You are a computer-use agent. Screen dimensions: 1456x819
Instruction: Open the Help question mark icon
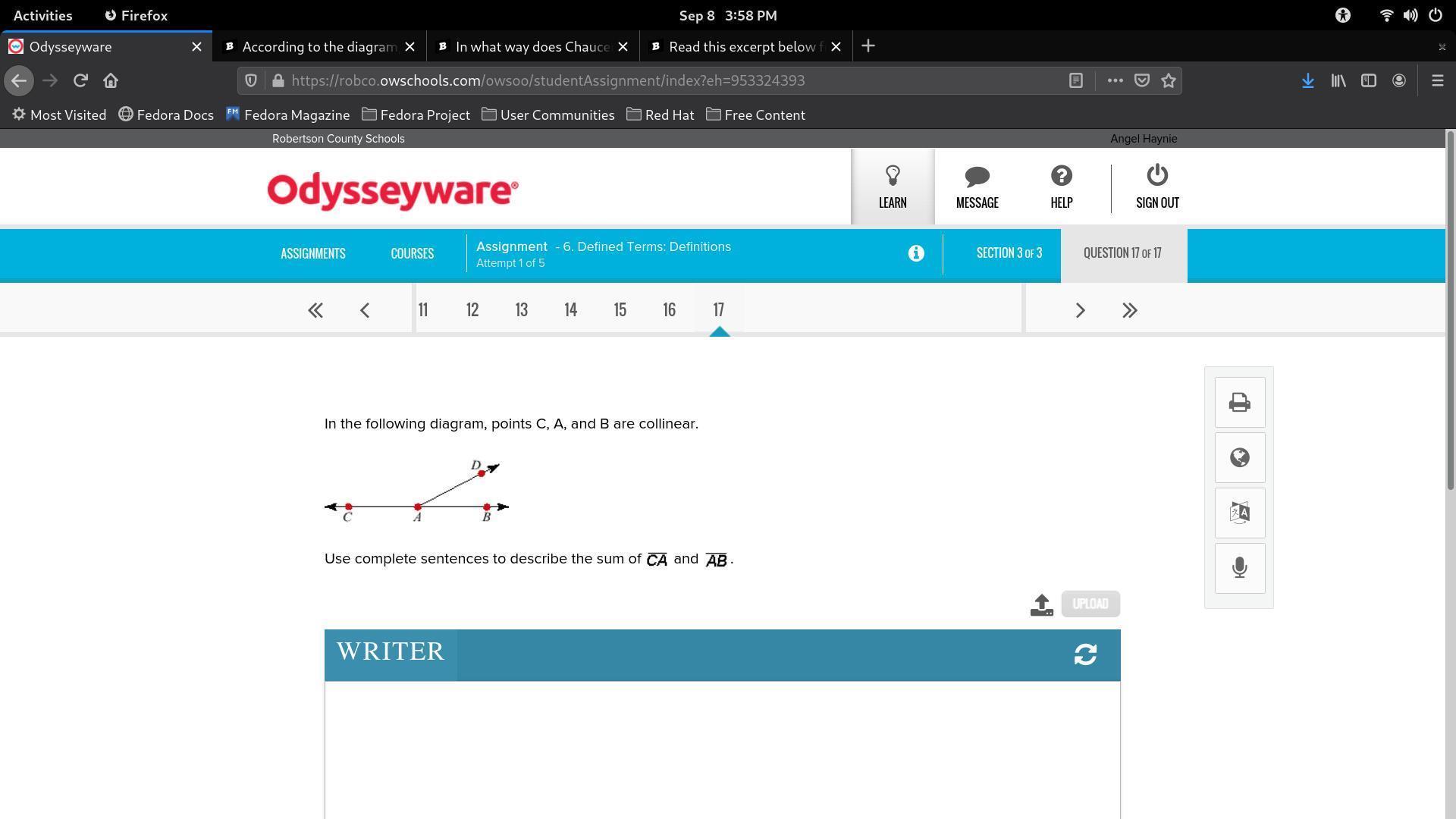(1061, 187)
